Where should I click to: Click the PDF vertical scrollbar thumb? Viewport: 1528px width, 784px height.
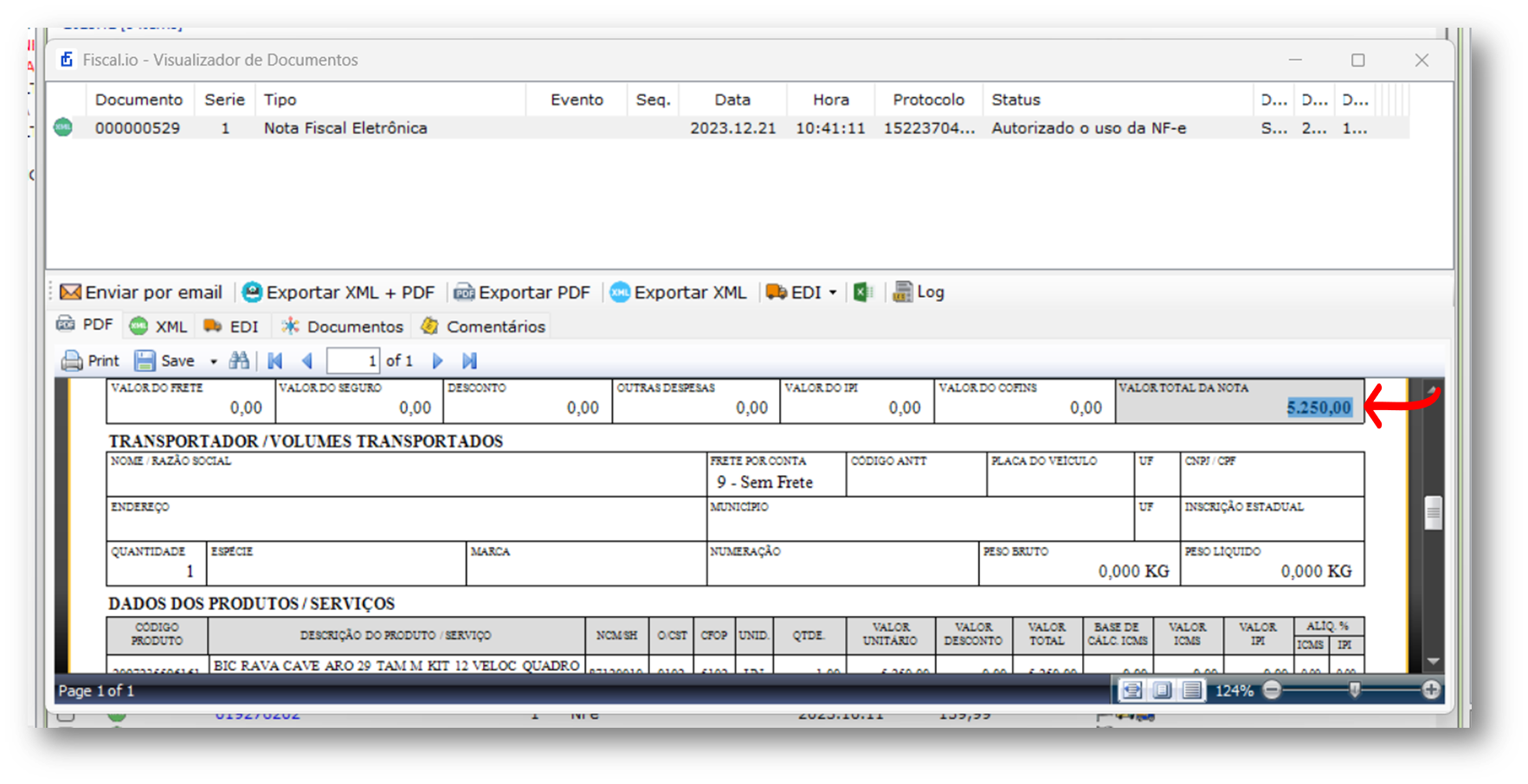pyautogui.click(x=1433, y=512)
